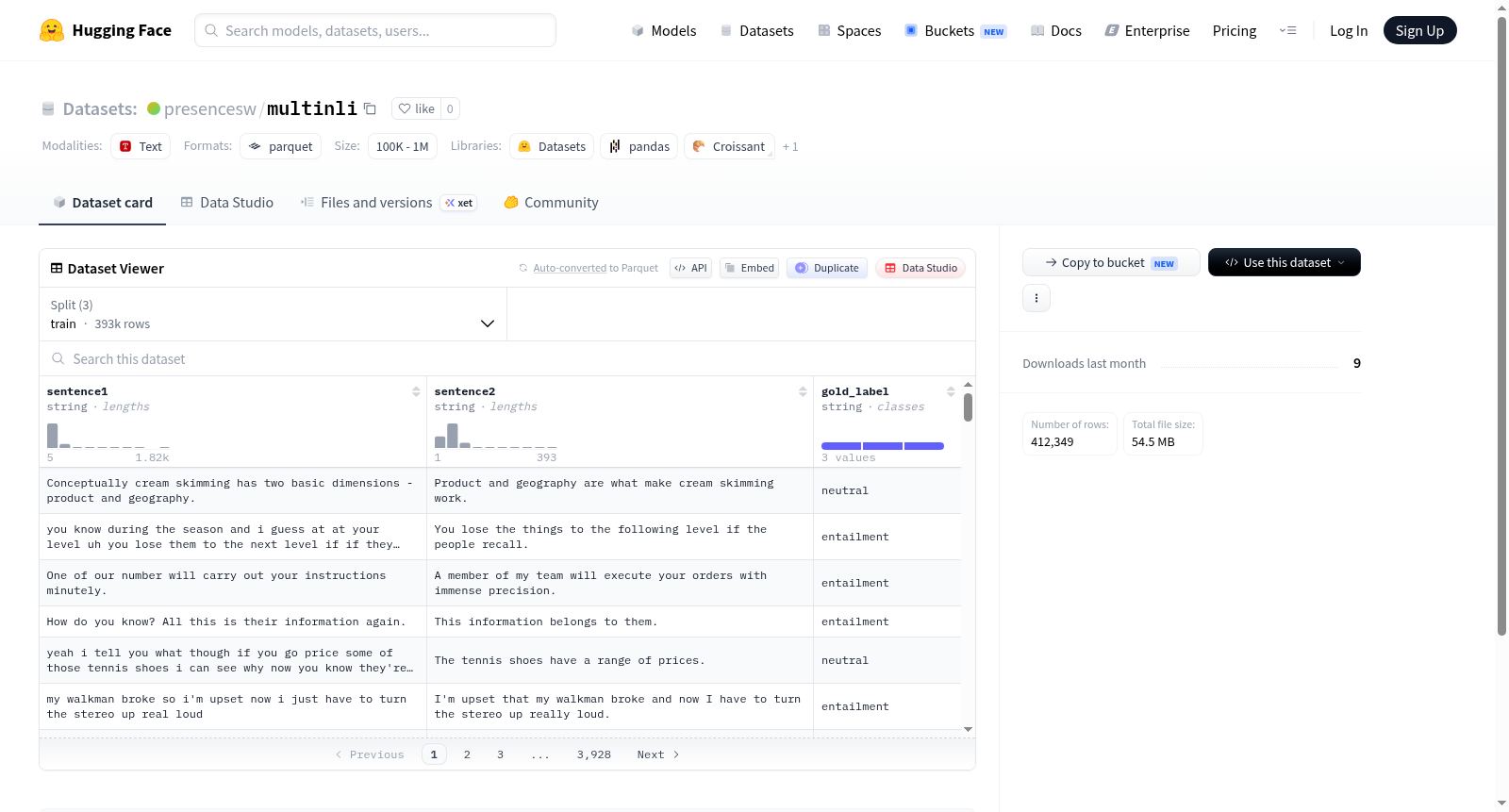Viewport: 1509px width, 812px height.
Task: Click the sentence1 lengths histogram
Action: coord(108,435)
